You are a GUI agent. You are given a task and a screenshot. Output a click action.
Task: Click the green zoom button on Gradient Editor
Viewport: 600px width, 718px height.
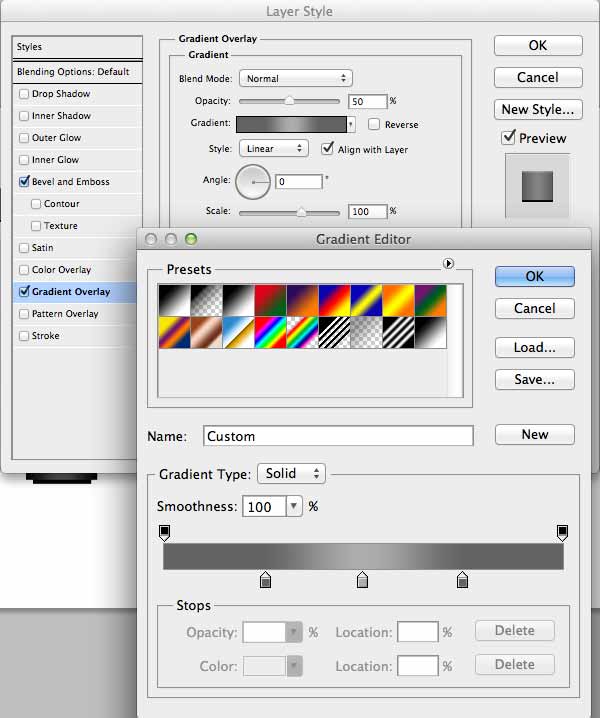tap(191, 239)
